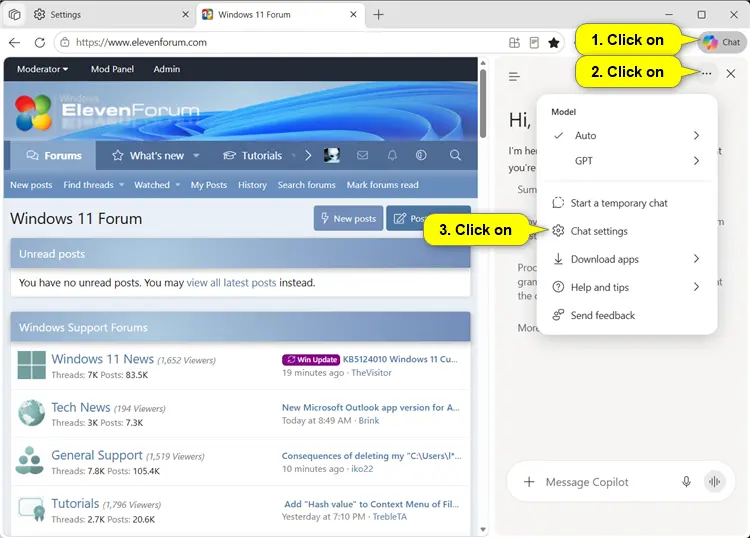
Task: Click view all latest posts link
Action: pyautogui.click(x=232, y=283)
